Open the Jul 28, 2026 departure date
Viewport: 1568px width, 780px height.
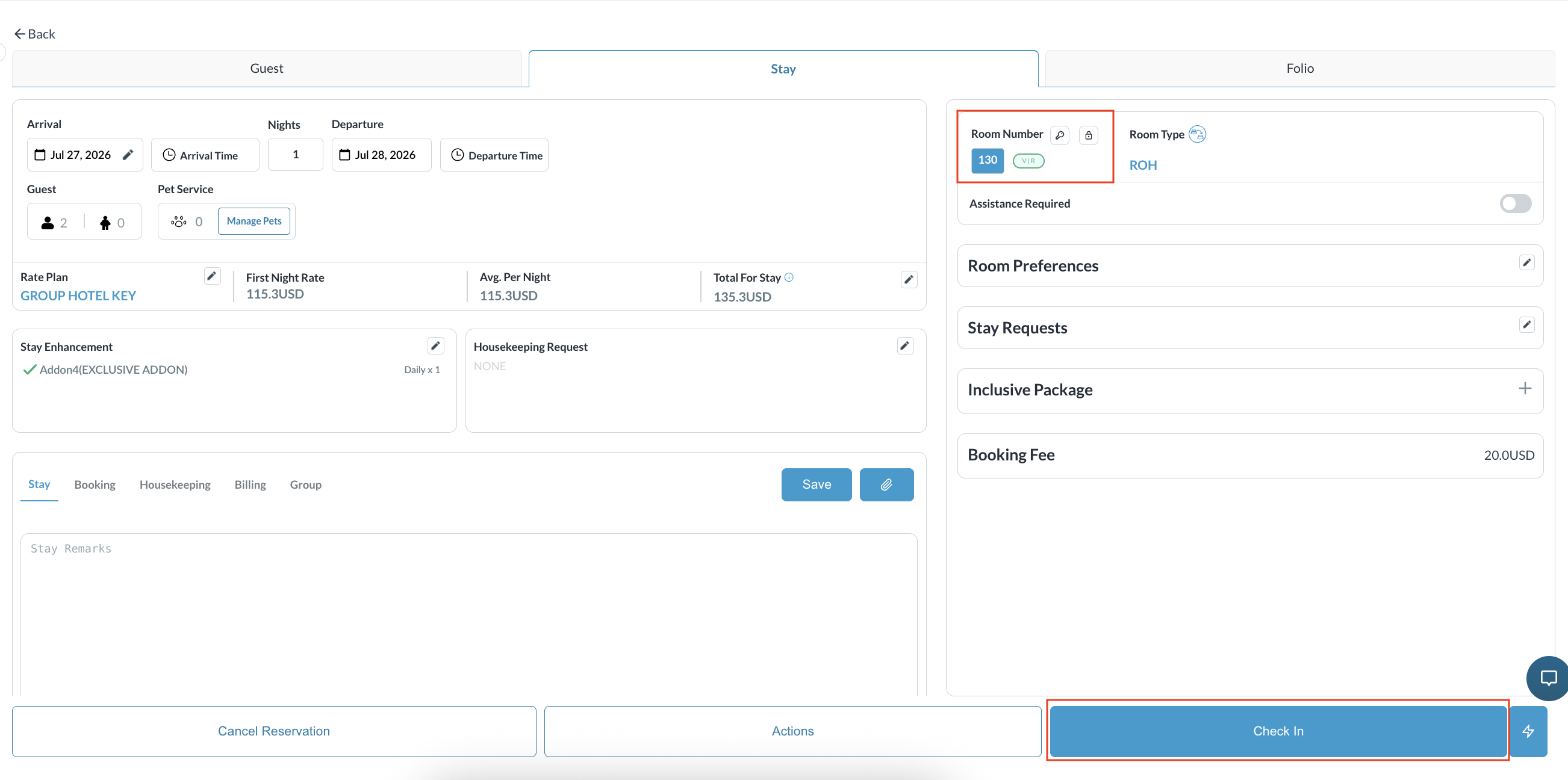click(x=382, y=155)
